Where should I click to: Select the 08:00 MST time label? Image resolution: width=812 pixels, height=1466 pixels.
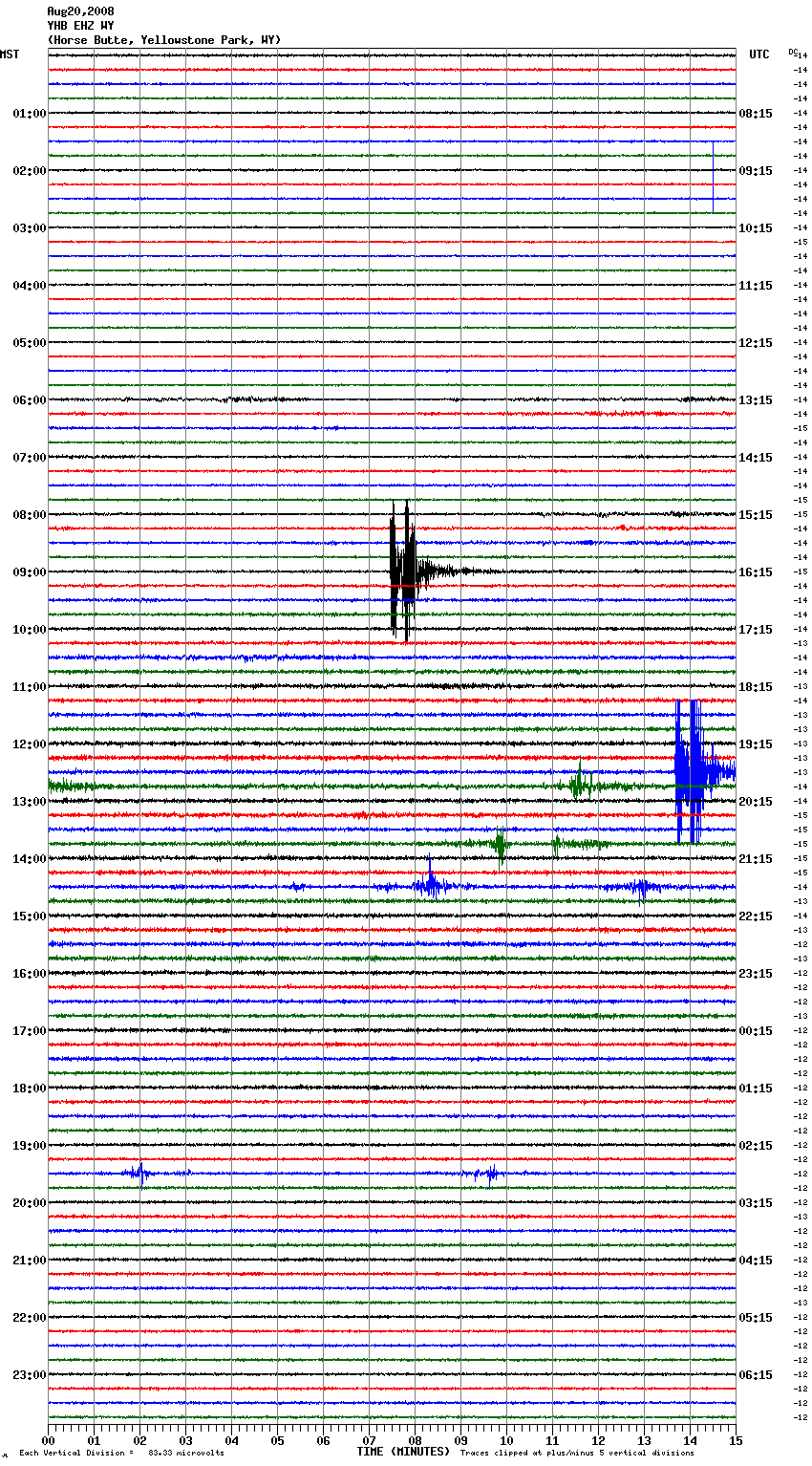tap(29, 515)
